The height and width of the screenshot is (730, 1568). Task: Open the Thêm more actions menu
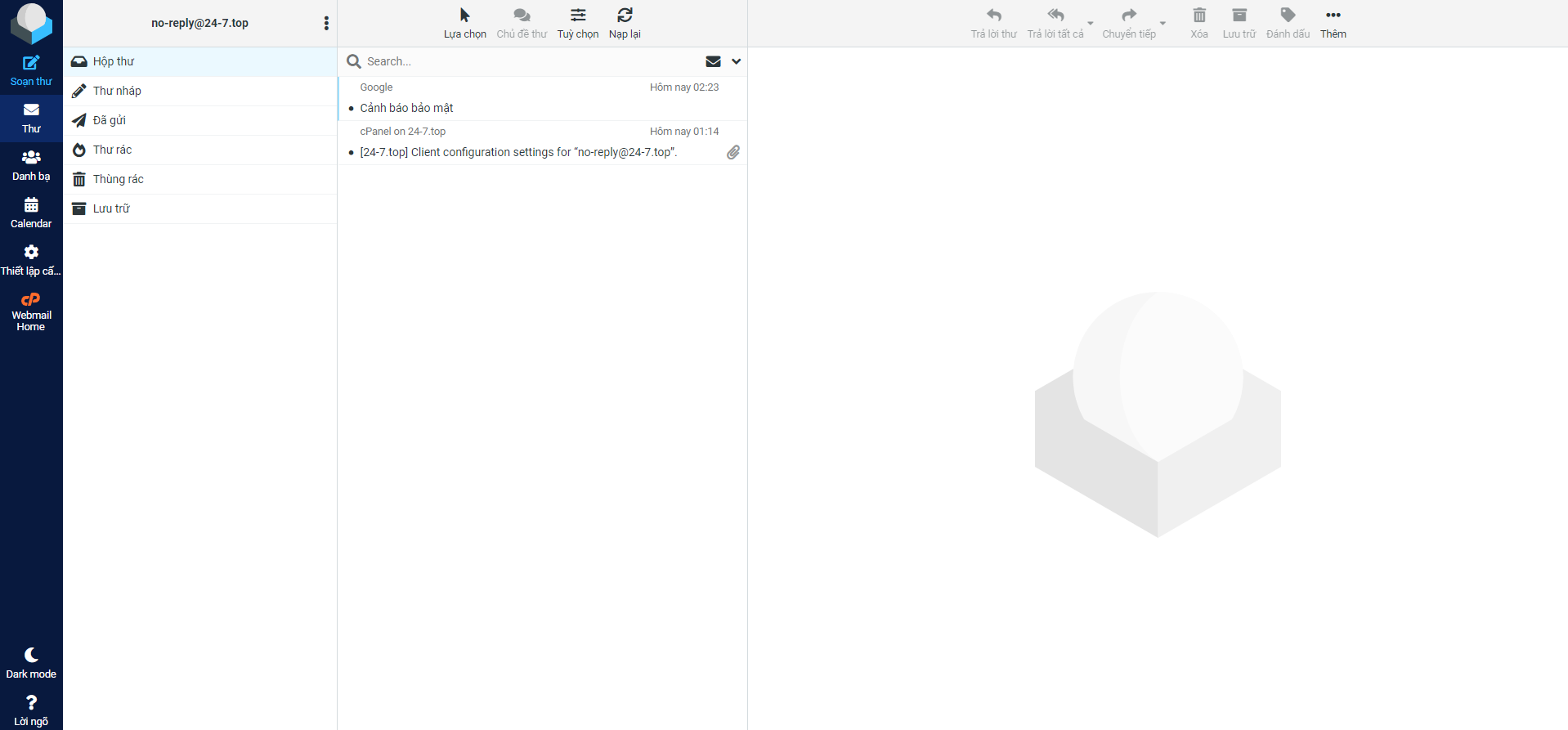click(x=1333, y=16)
